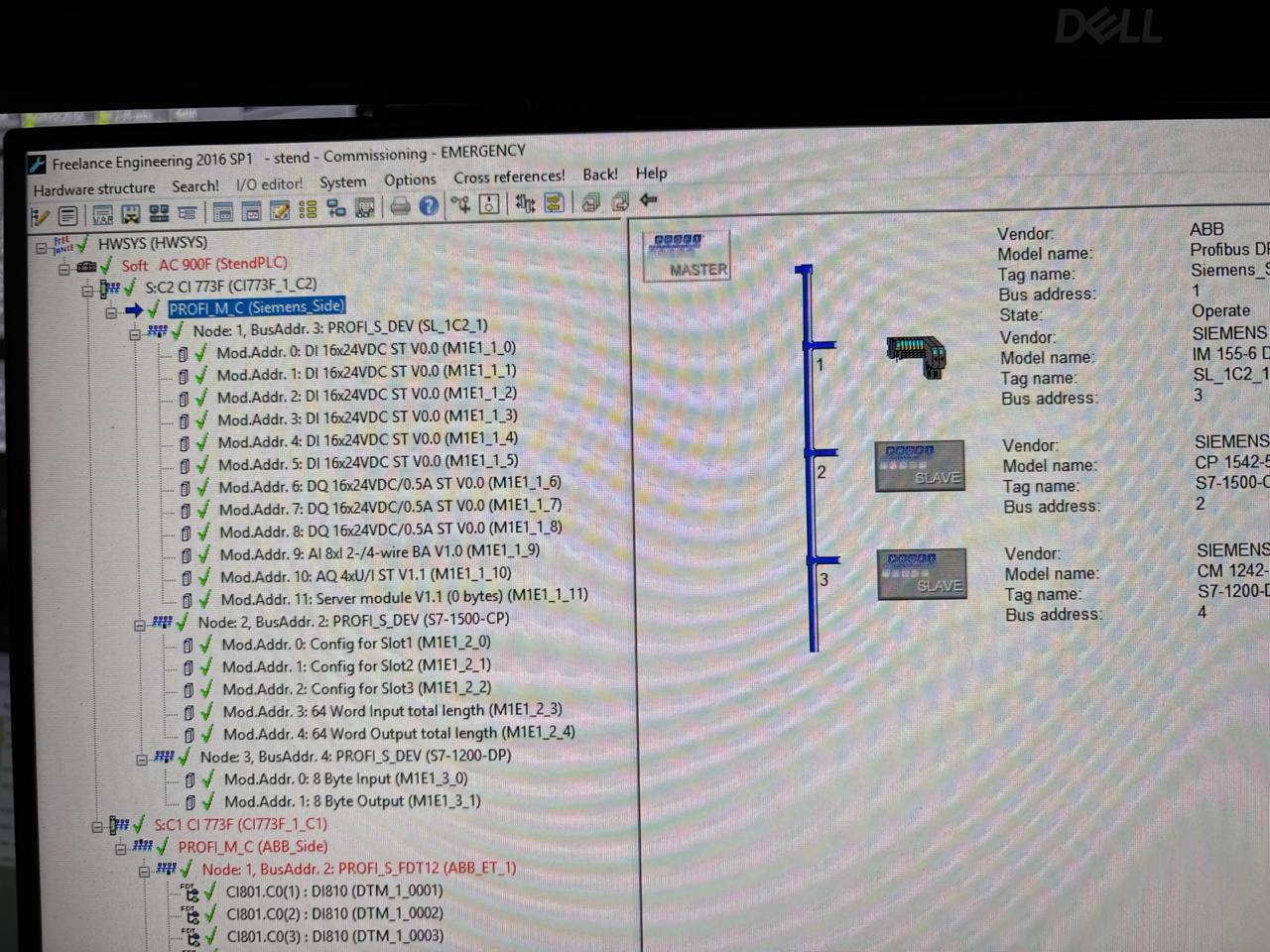Image resolution: width=1270 pixels, height=952 pixels.
Task: Collapse Node: 3, BusAddr. 4 branch
Action: 142,760
